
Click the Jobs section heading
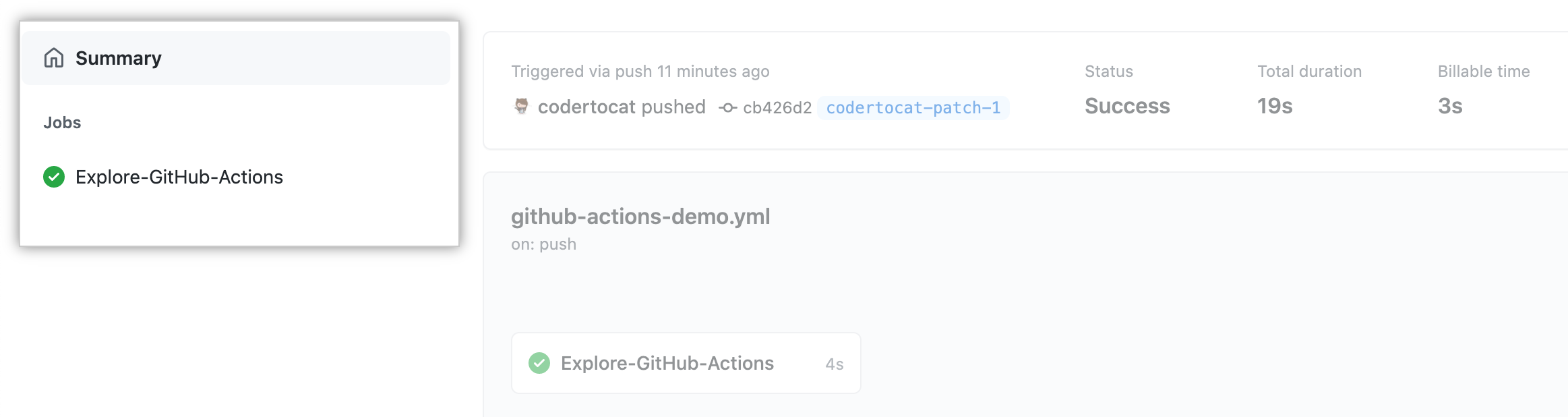pyautogui.click(x=62, y=123)
